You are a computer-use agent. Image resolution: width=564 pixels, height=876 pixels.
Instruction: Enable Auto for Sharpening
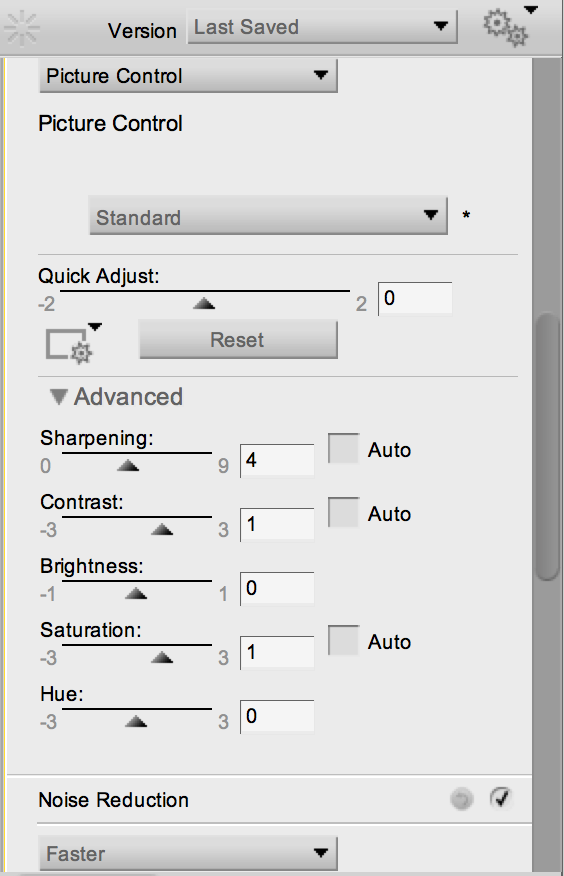[x=343, y=448]
